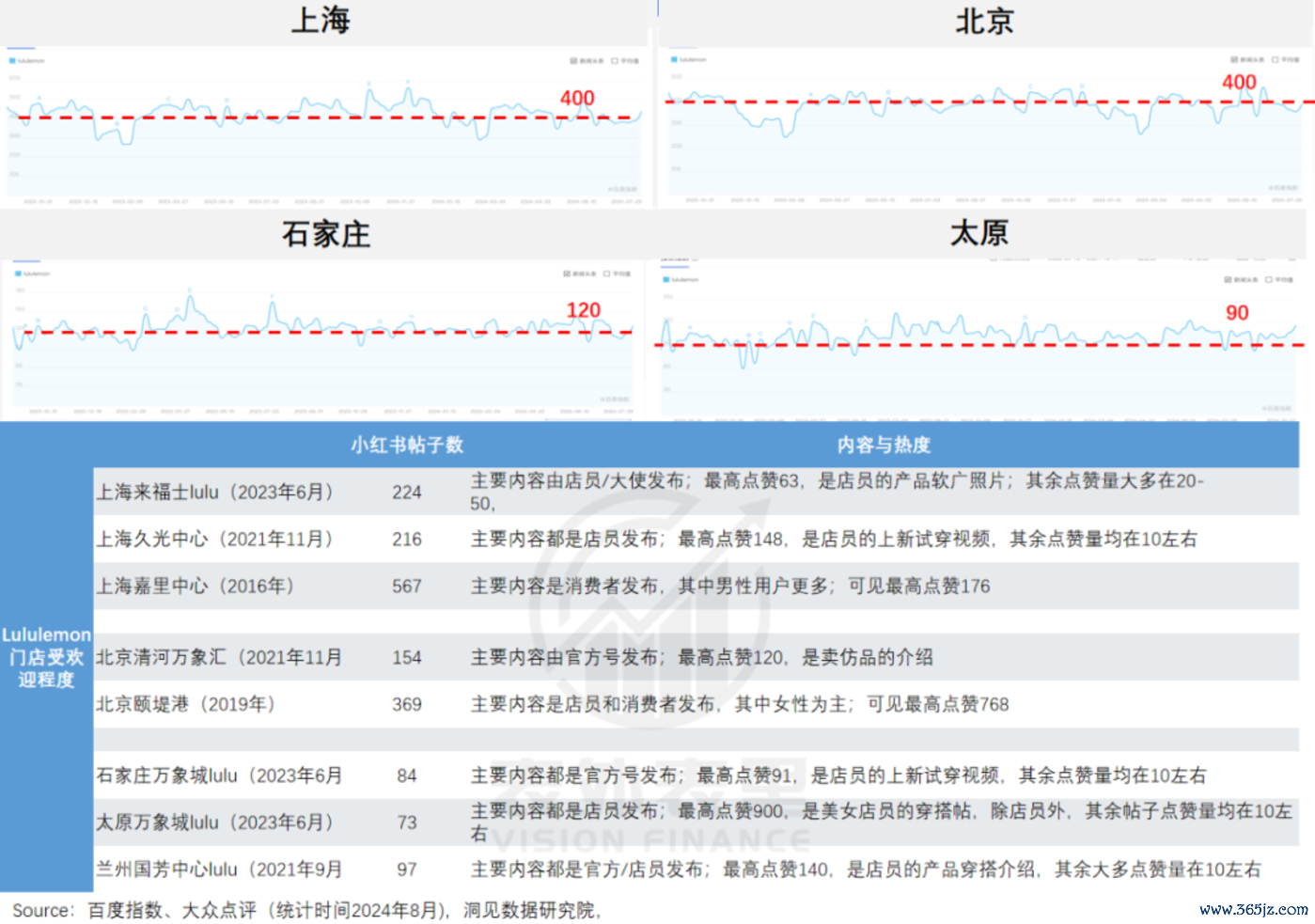Image resolution: width=1315 pixels, height=924 pixels.
Task: Click the red 90 label in 太原 chart
Action: (1237, 313)
